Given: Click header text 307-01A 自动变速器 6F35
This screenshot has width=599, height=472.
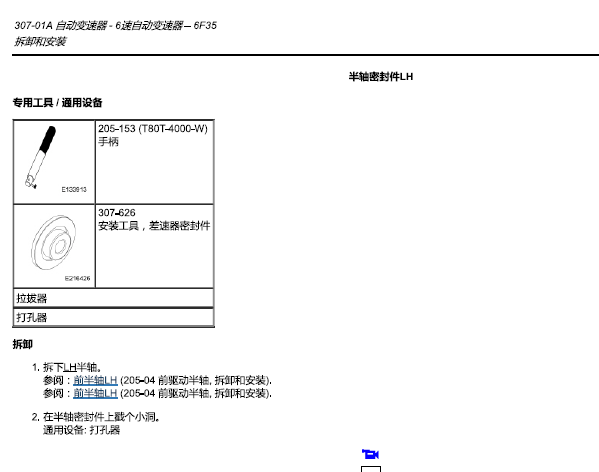Looking at the screenshot, I should [115, 26].
